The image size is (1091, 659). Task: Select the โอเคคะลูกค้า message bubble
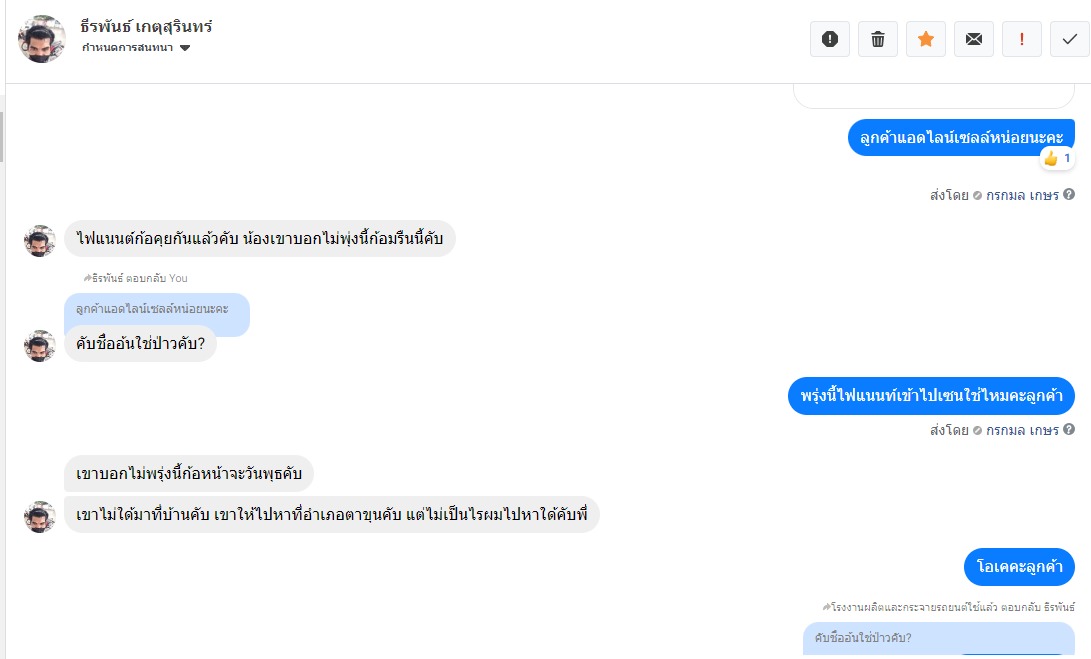[x=1019, y=567]
